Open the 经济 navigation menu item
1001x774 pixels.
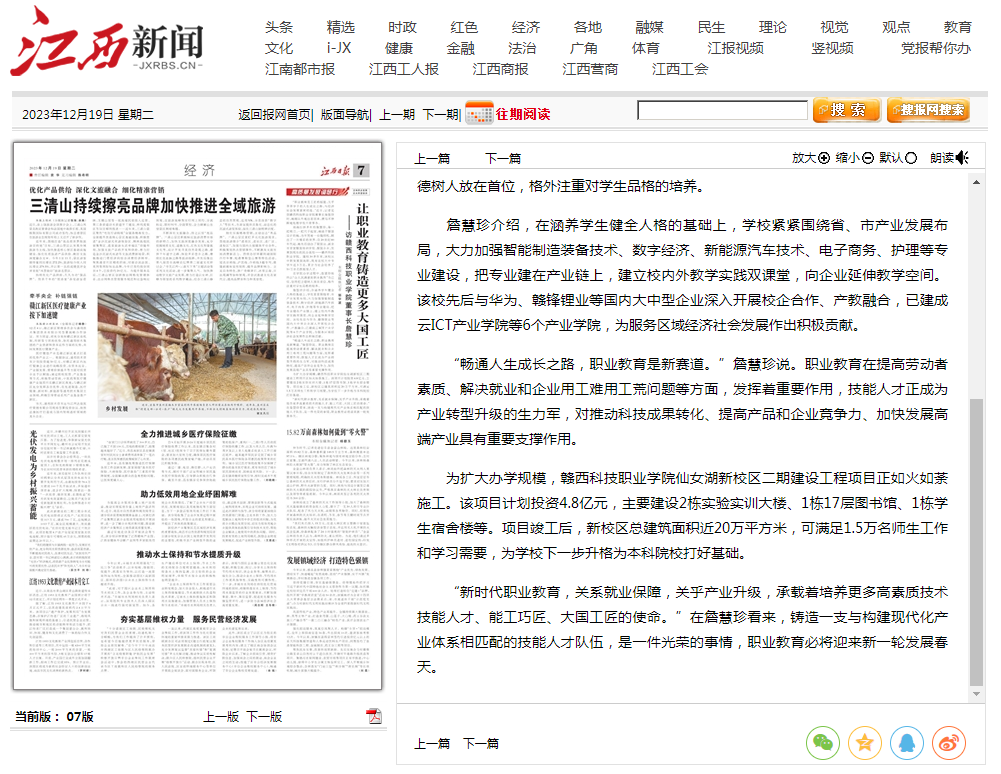point(526,27)
